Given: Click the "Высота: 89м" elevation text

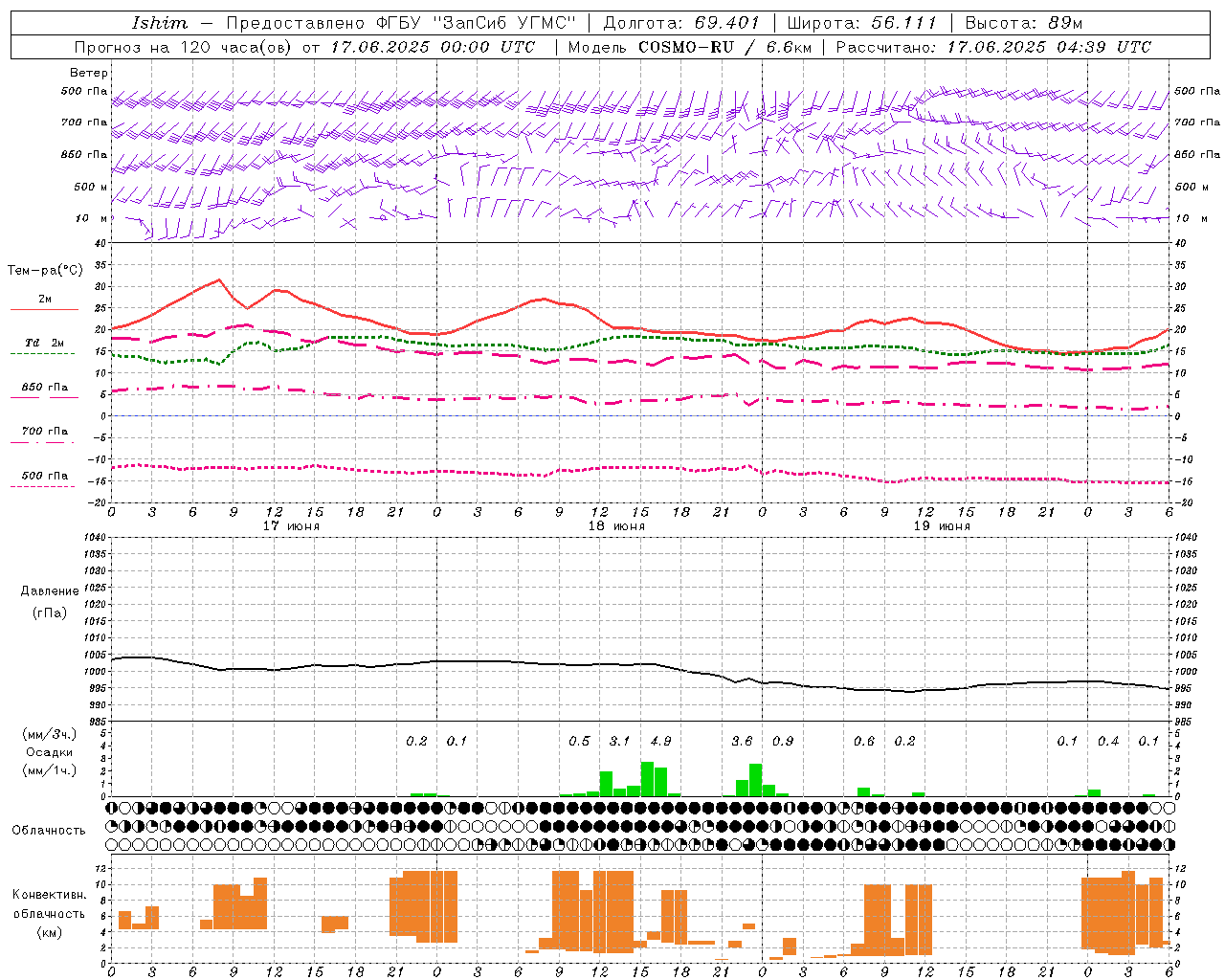Looking at the screenshot, I should [x=1023, y=23].
